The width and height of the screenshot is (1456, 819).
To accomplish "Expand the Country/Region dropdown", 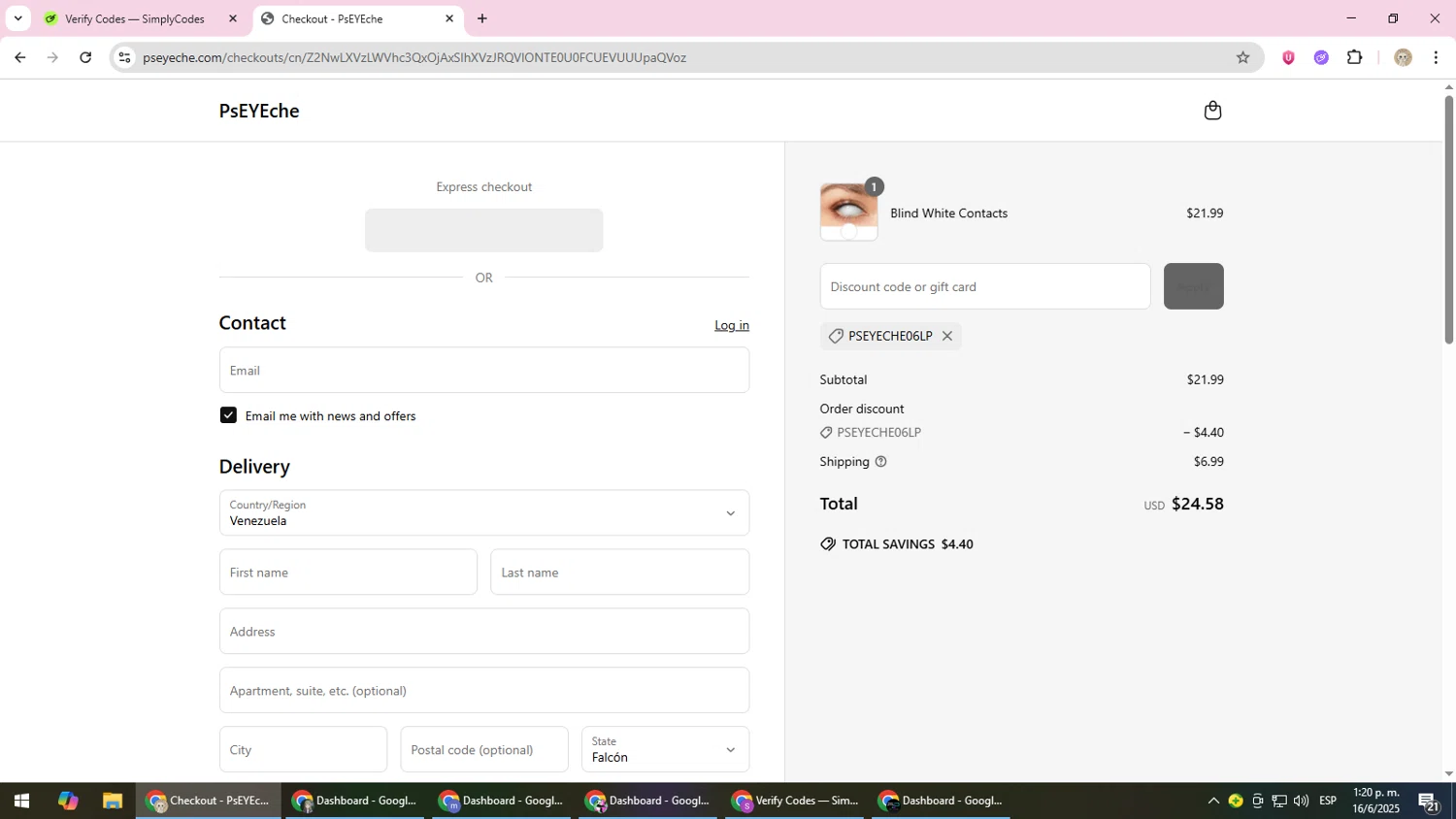I will pos(483,512).
